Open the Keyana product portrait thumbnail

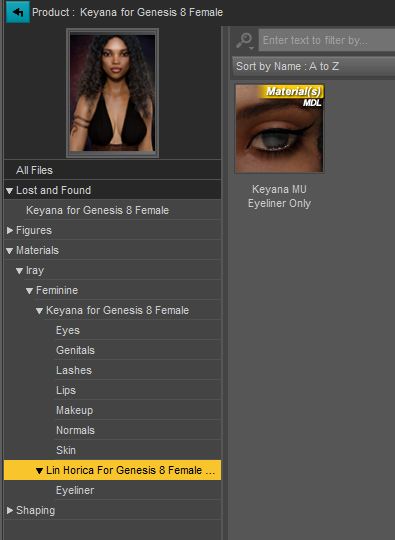[x=112, y=93]
